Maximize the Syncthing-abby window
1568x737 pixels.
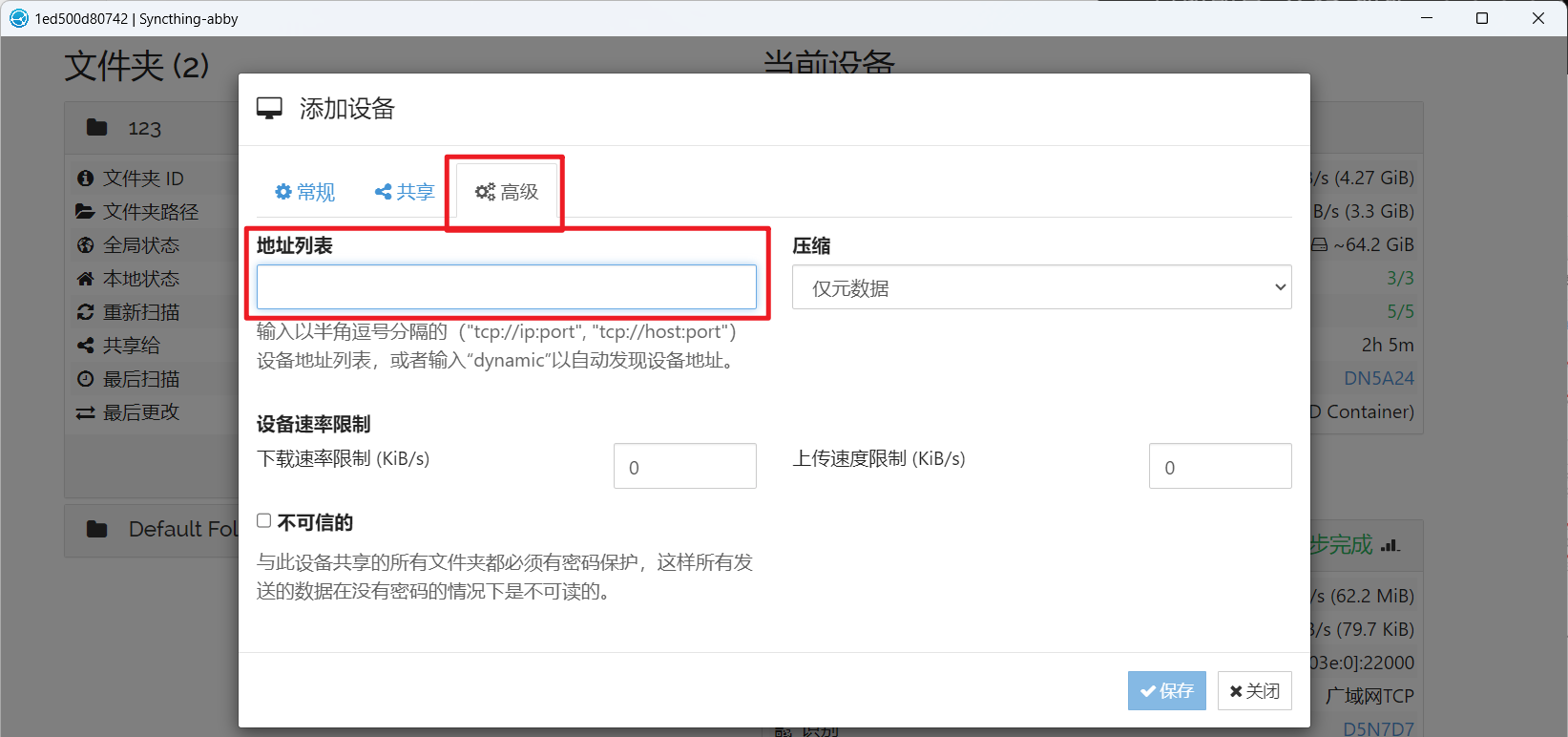coord(1482,18)
